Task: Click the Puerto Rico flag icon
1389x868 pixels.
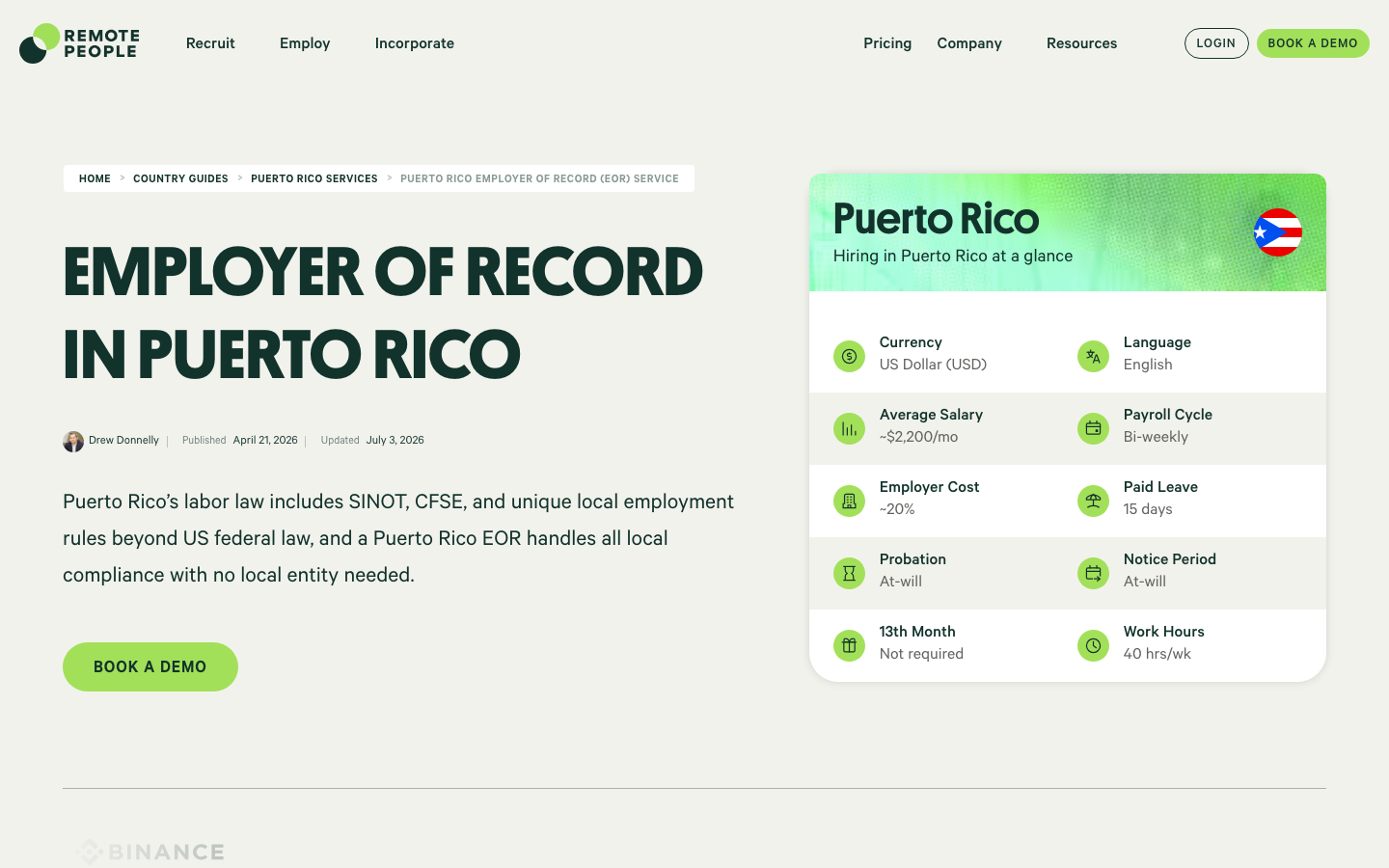Action: click(x=1277, y=232)
